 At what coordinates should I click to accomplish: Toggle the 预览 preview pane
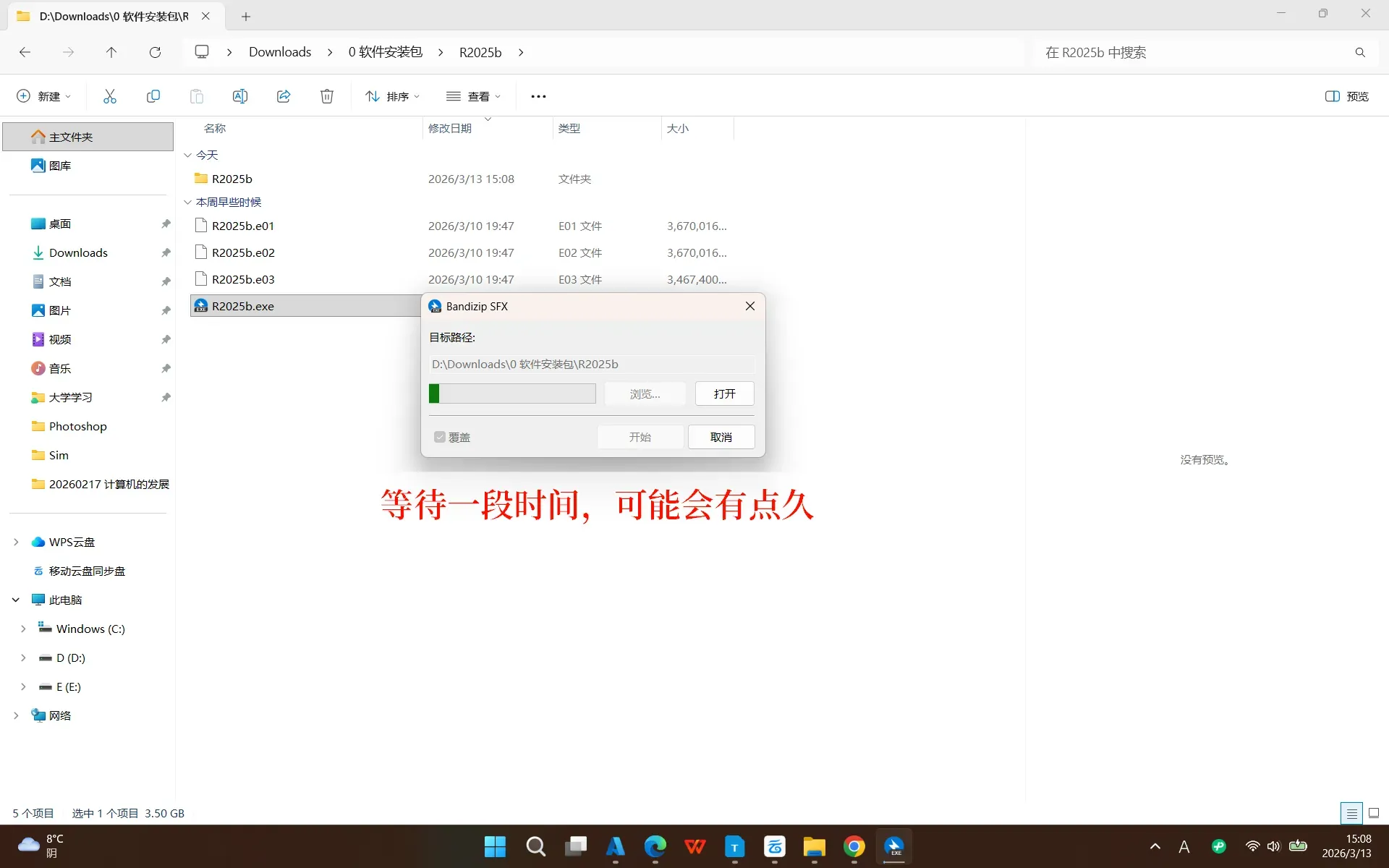point(1346,95)
